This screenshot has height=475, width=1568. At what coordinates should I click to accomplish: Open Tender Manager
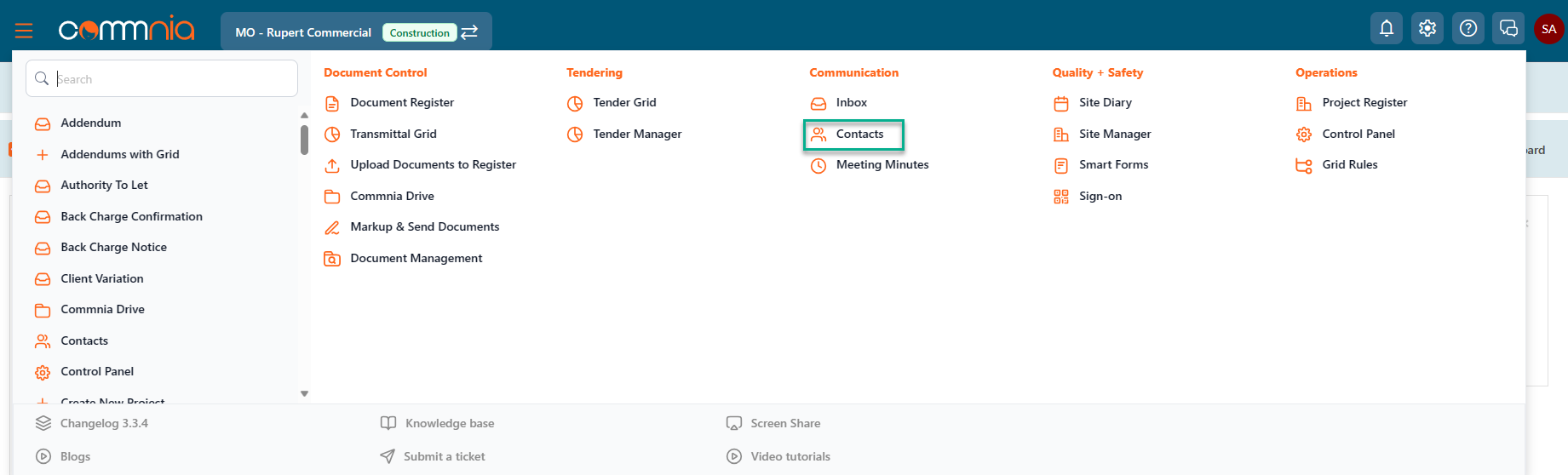pos(637,134)
